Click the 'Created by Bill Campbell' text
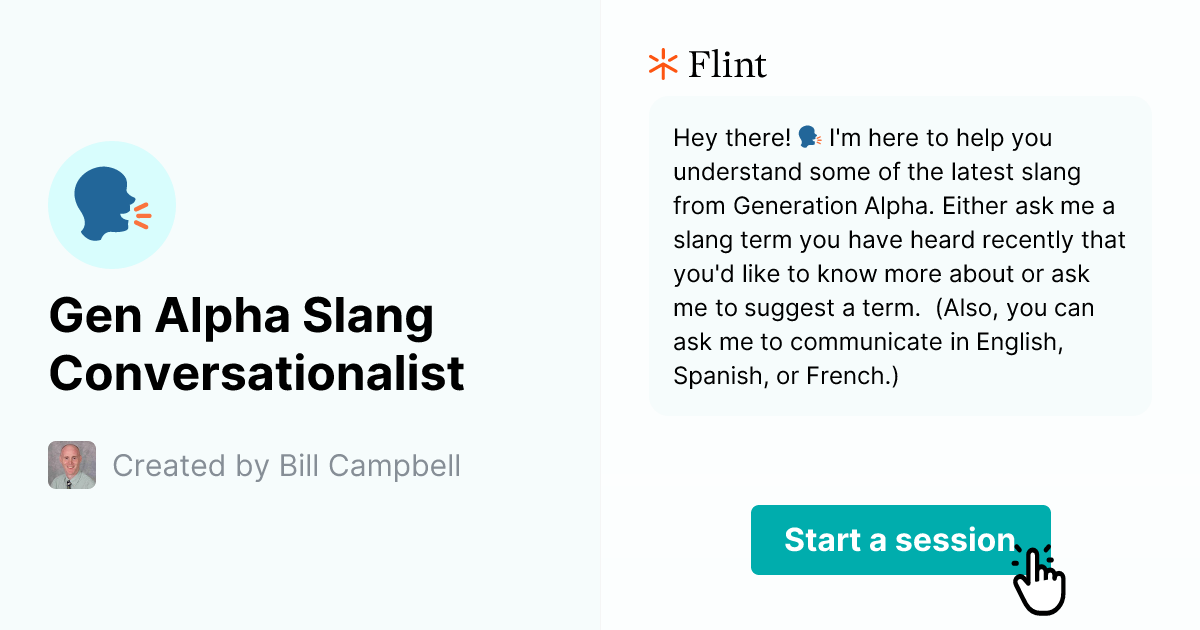The height and width of the screenshot is (630, 1200). (x=287, y=465)
